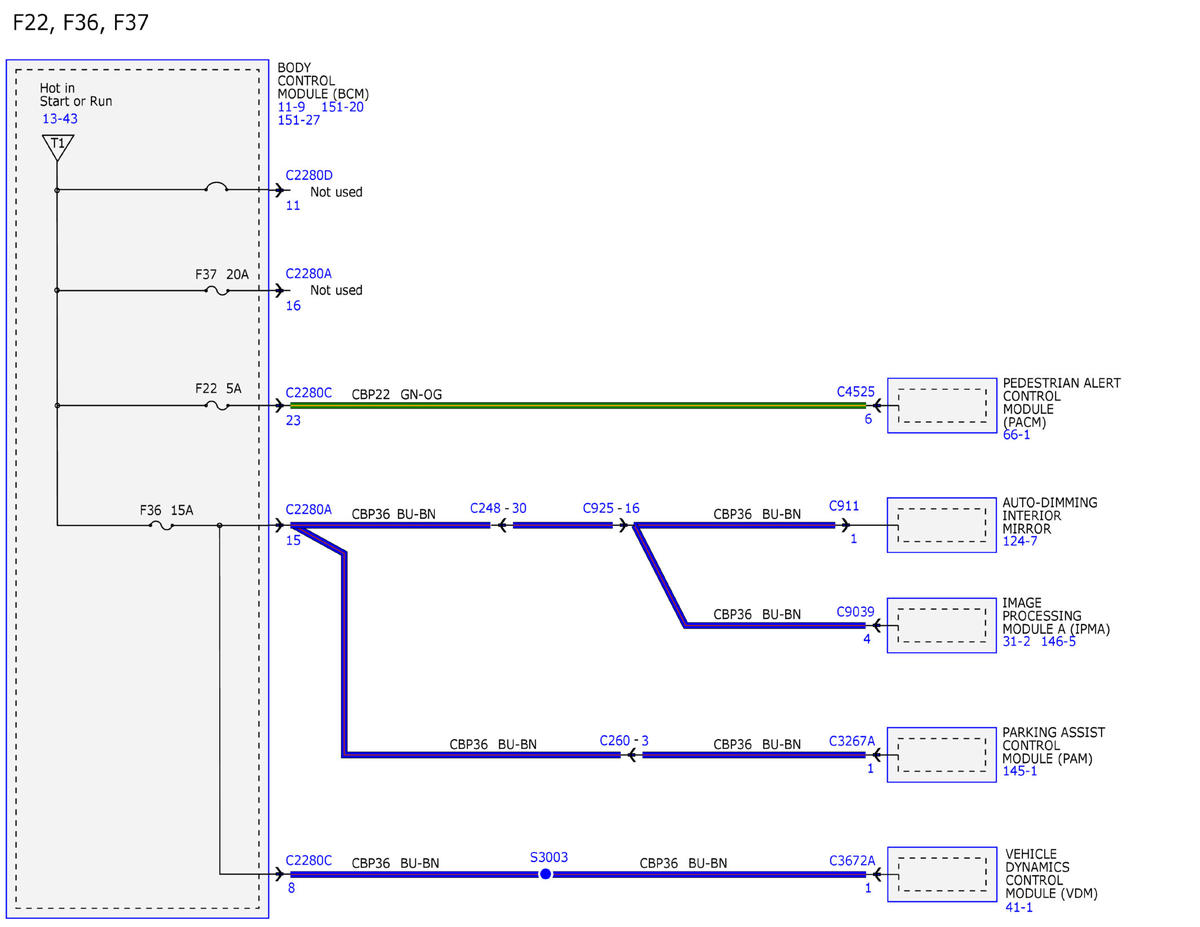Click the Pedestrian Alert Control Module box

coord(941,406)
